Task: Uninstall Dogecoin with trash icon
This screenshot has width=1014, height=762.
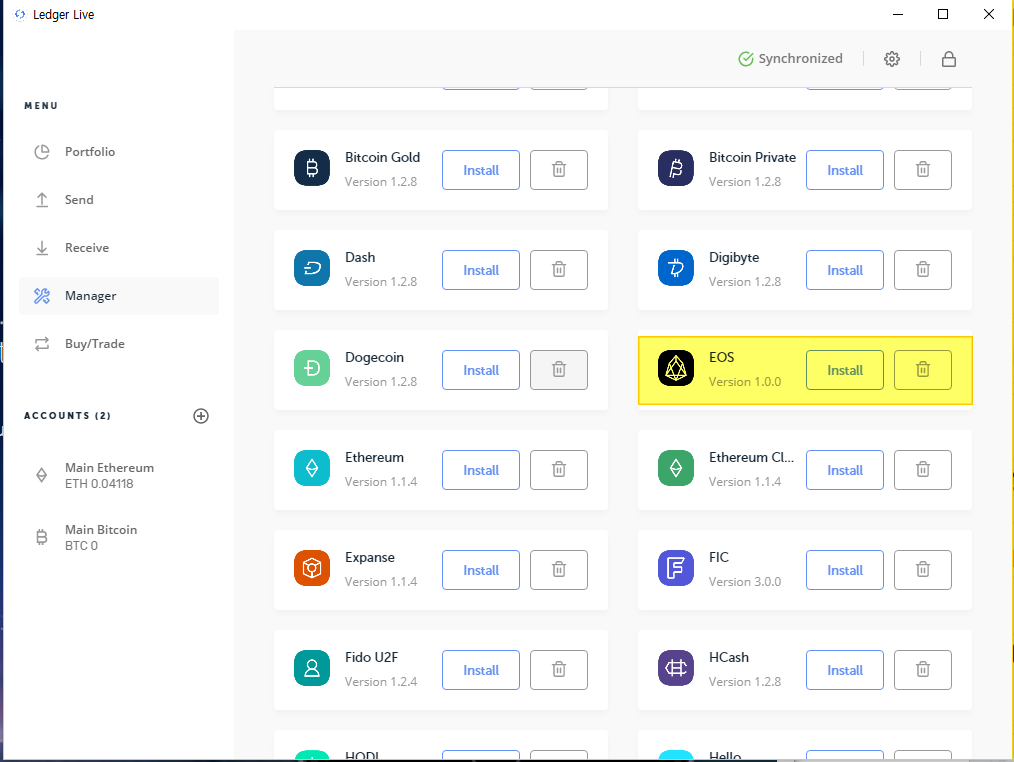Action: 559,370
